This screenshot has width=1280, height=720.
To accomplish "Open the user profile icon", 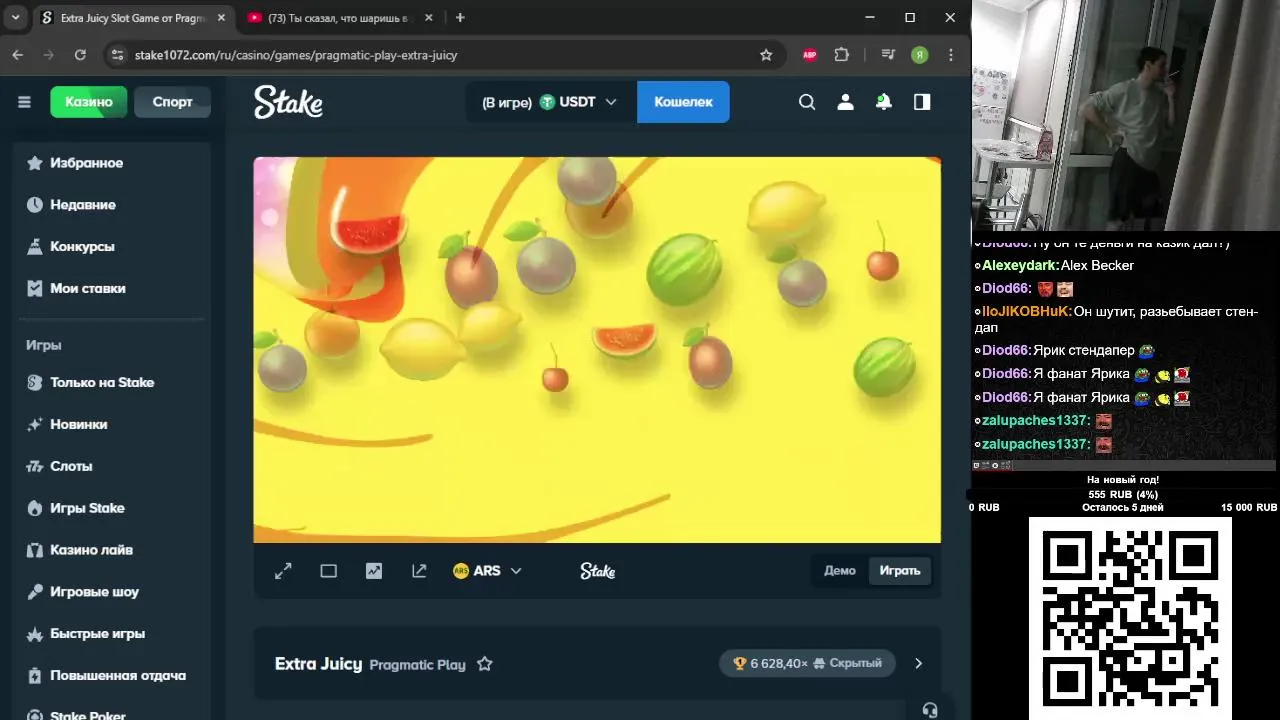I will [845, 102].
